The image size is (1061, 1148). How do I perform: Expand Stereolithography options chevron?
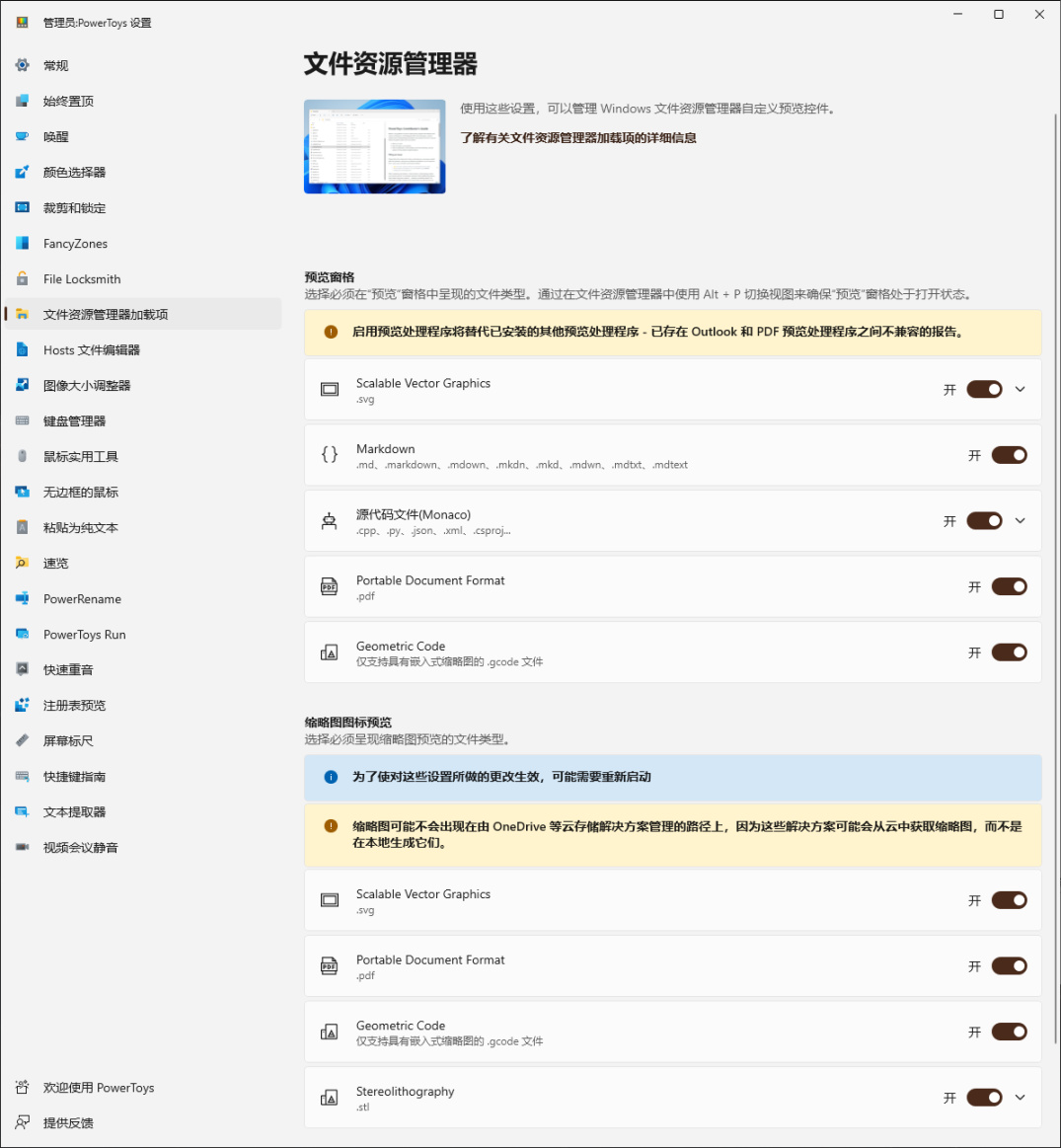(1020, 1097)
